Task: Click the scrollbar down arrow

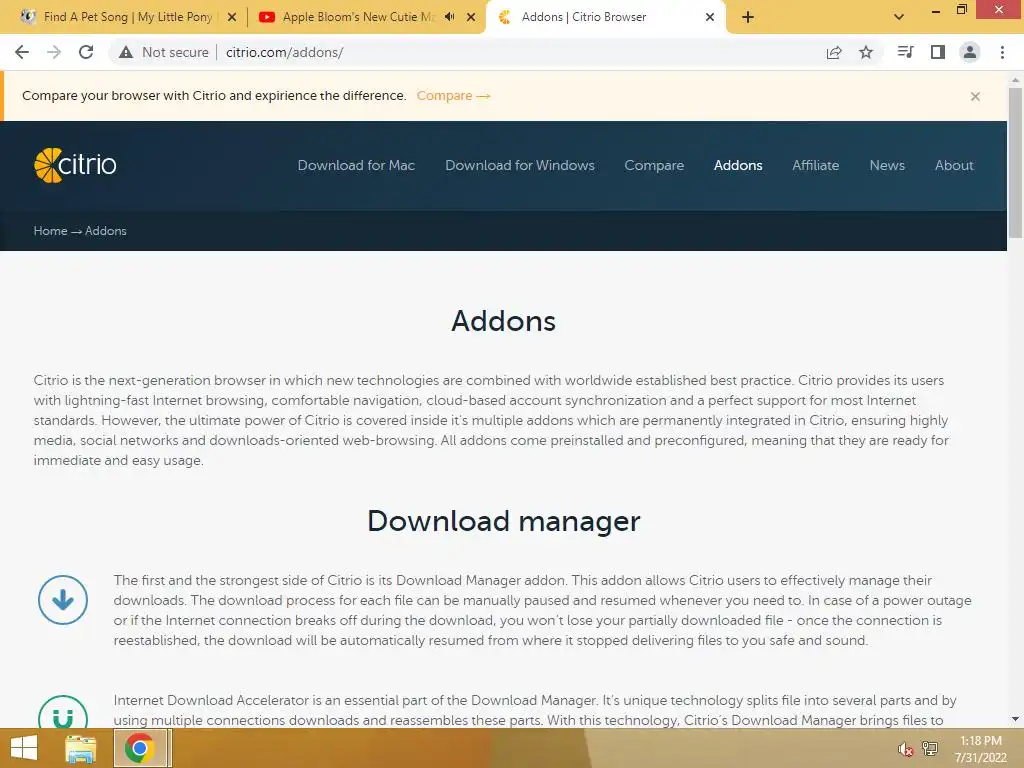Action: pyautogui.click(x=1015, y=719)
